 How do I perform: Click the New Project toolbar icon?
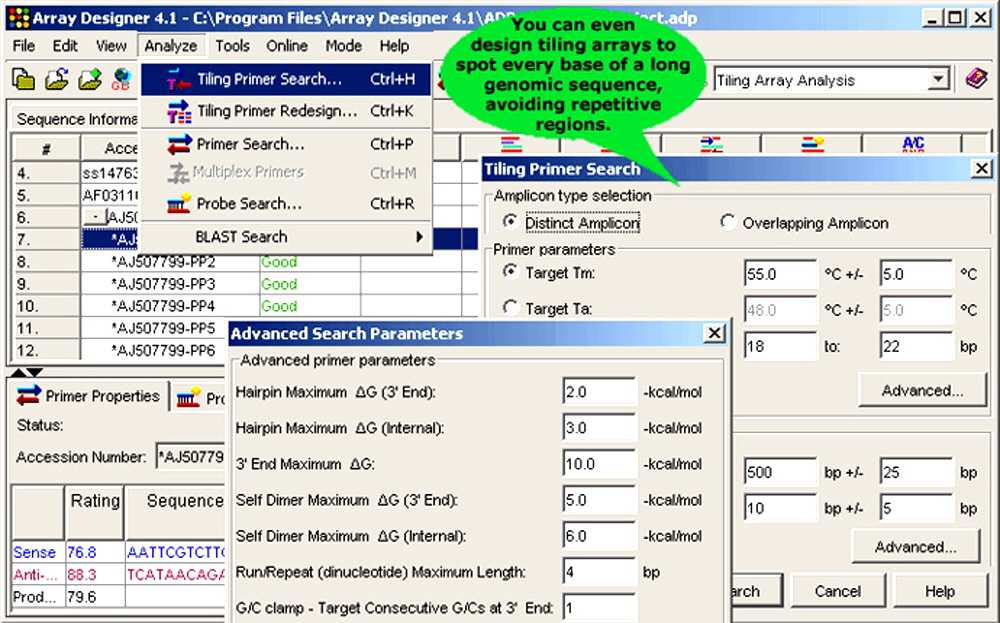pos(24,80)
